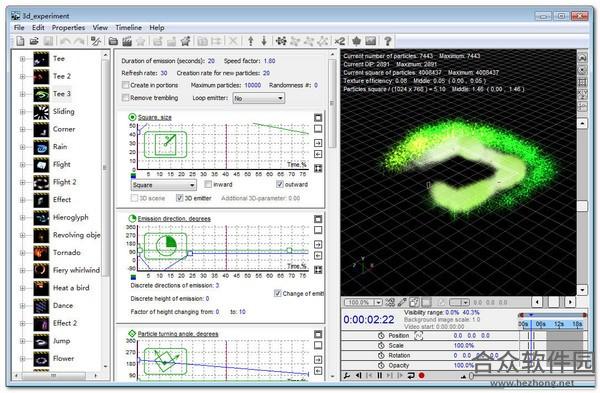Click the Scale stopwatch icon
600x393 pixels.
[381, 346]
